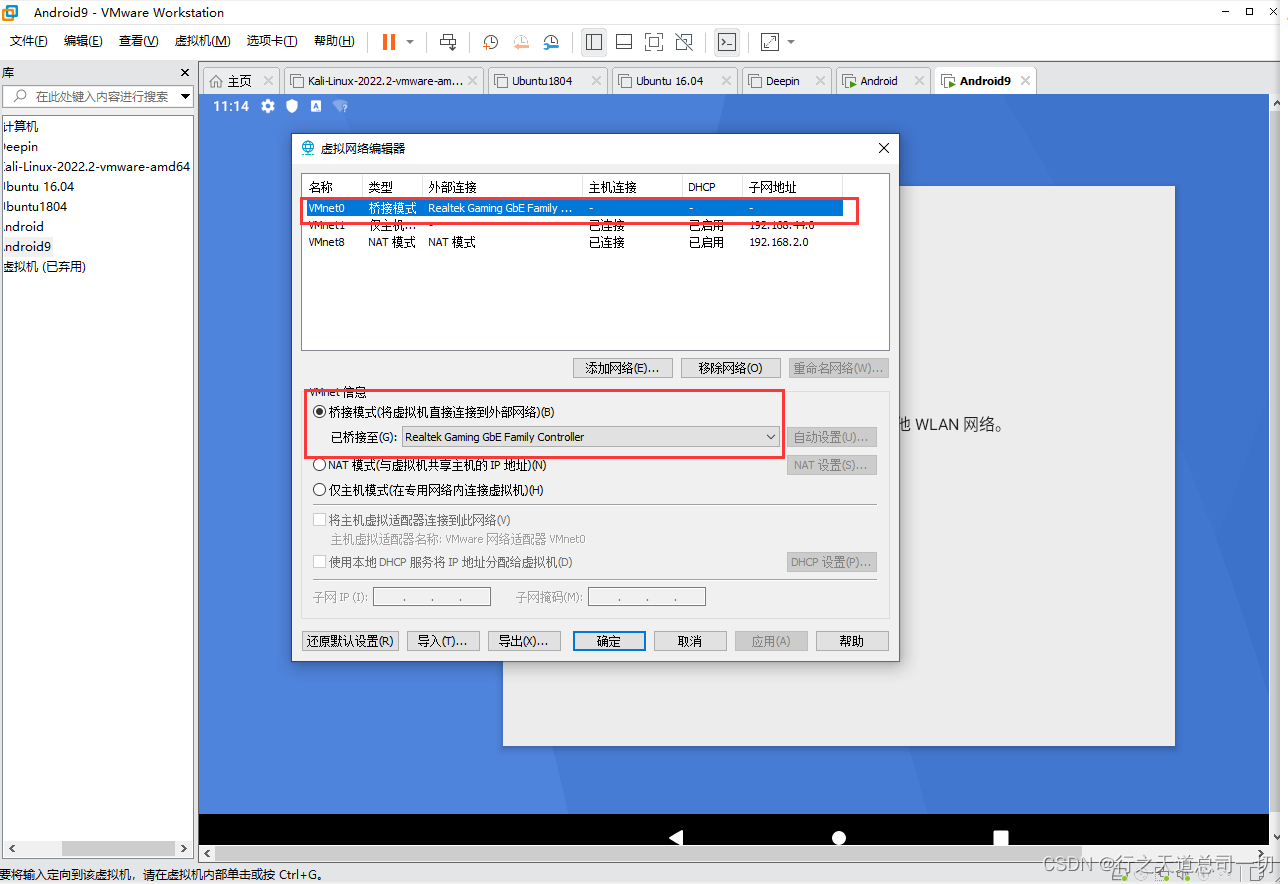Click the 还原默认设置(R) button

click(x=350, y=641)
